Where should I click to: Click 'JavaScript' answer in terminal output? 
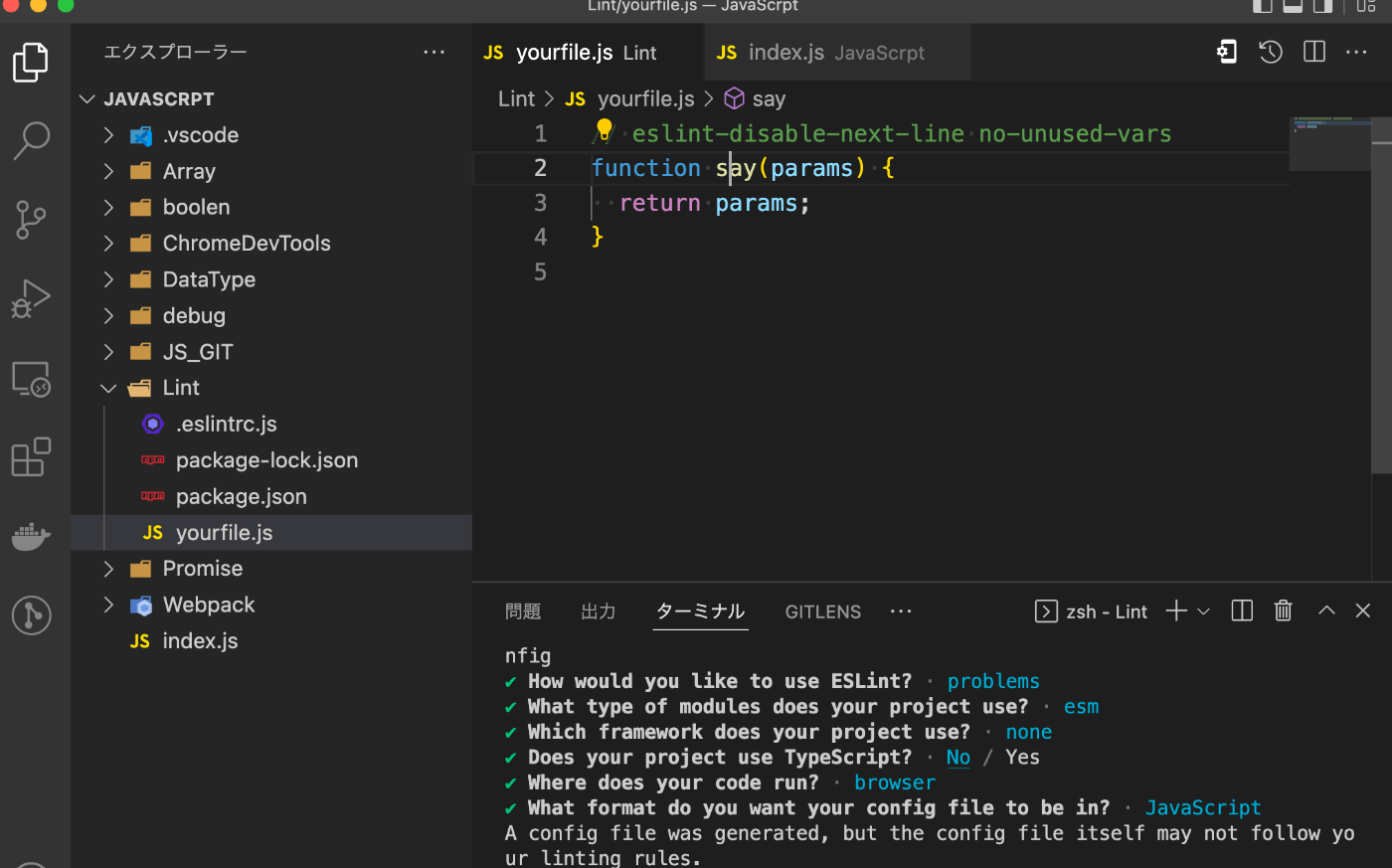(1203, 808)
